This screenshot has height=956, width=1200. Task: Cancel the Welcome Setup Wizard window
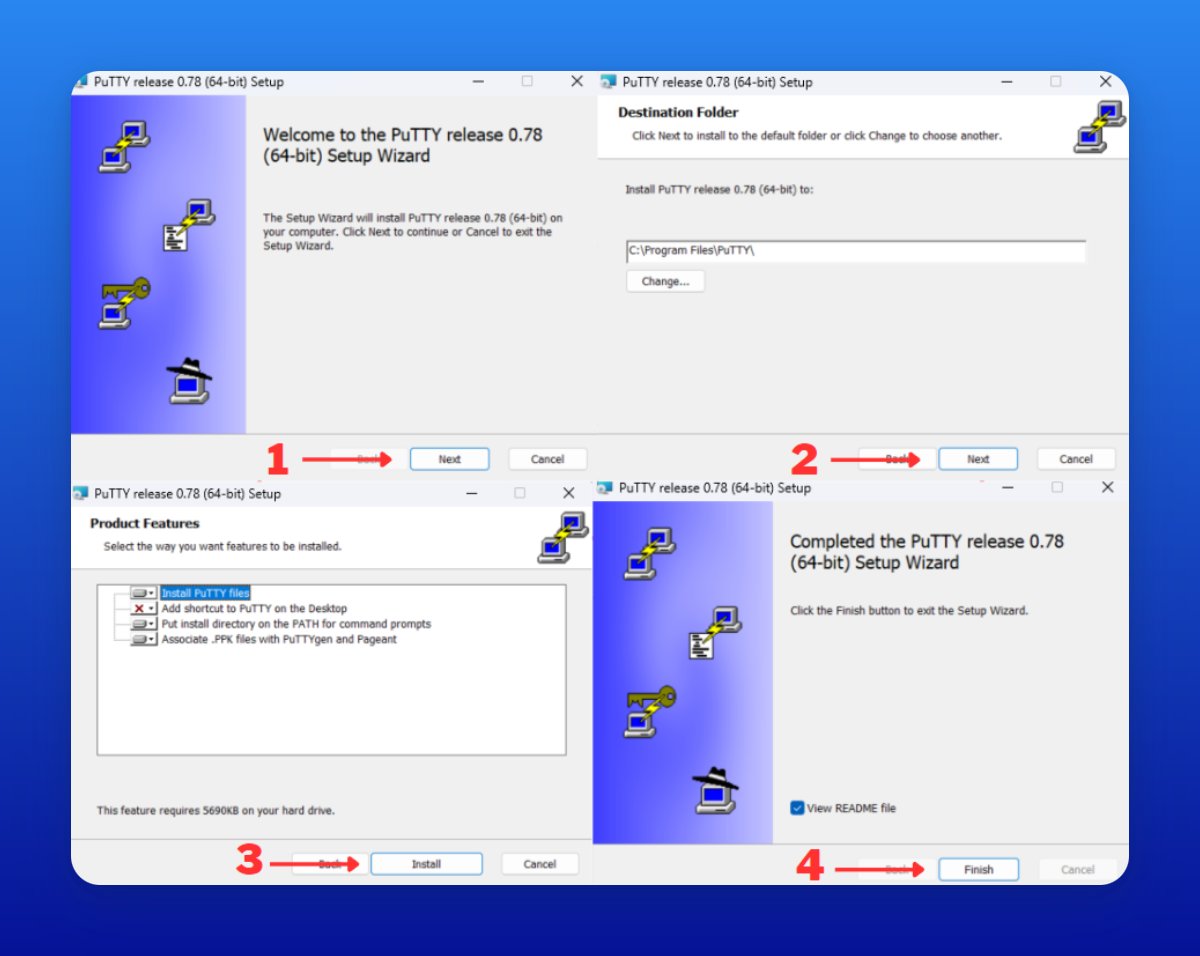547,459
